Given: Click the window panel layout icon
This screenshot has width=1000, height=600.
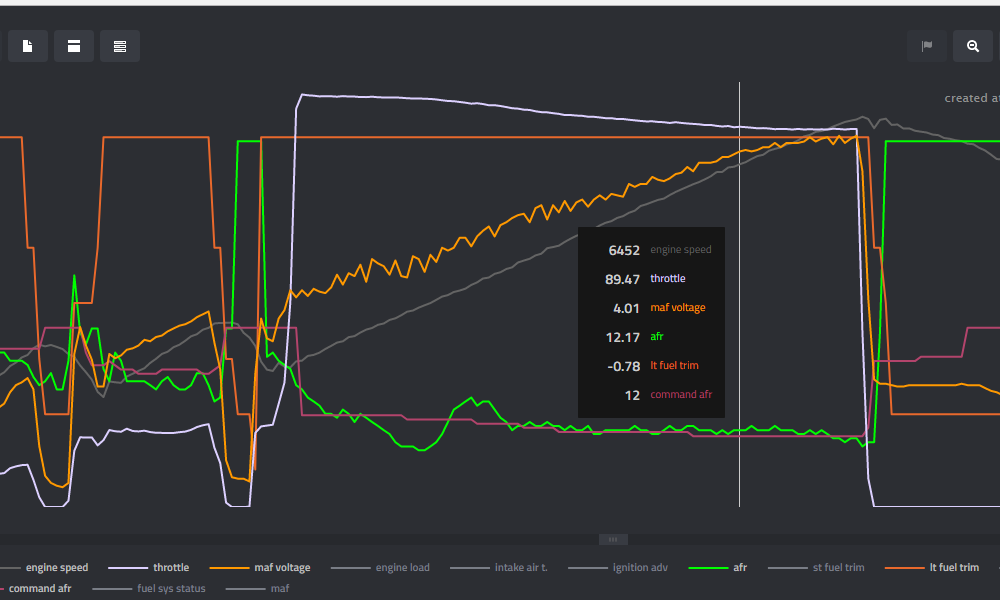Looking at the screenshot, I should pyautogui.click(x=74, y=46).
